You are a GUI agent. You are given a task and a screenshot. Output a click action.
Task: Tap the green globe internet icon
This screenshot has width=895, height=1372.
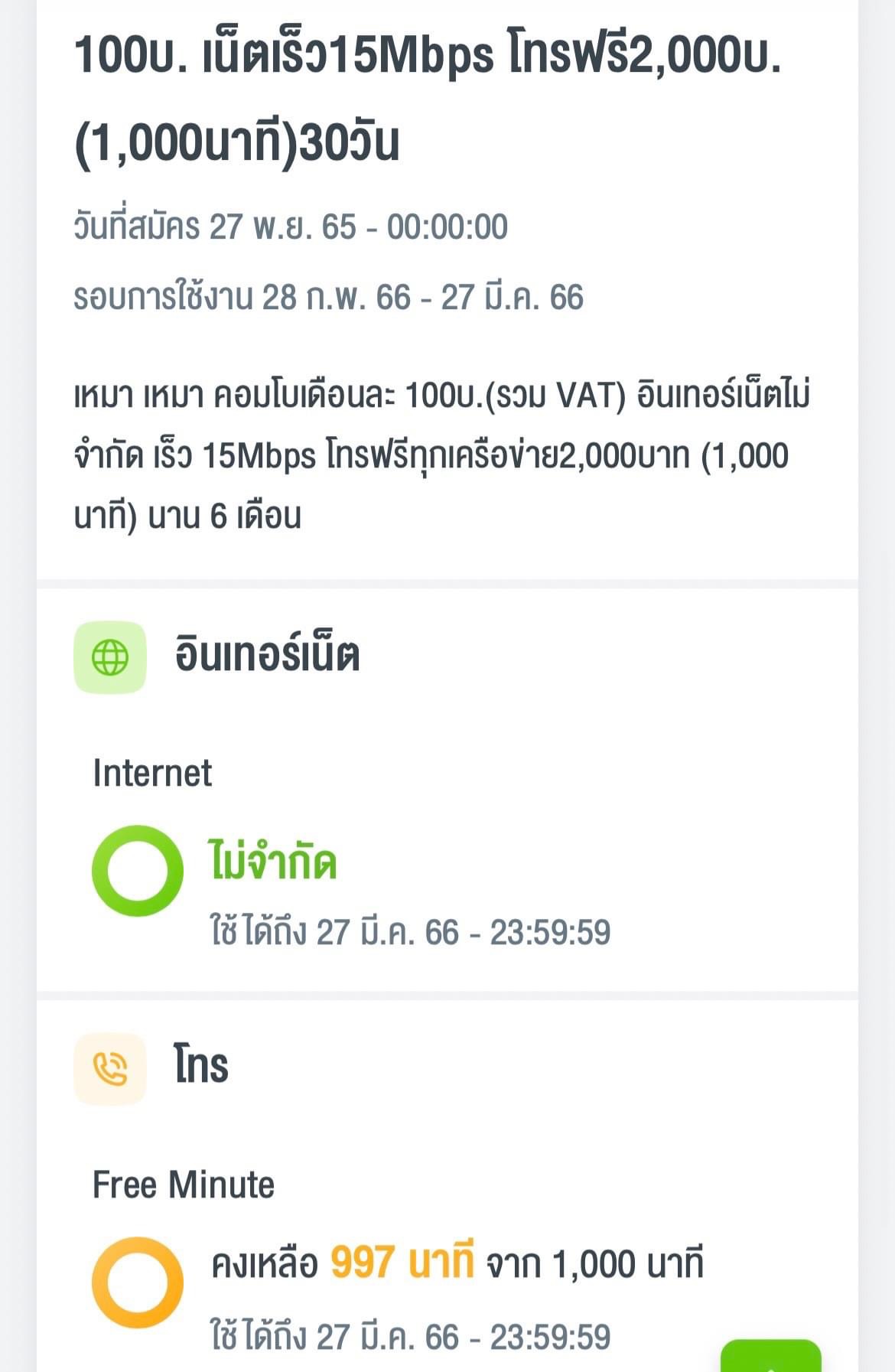pos(110,657)
